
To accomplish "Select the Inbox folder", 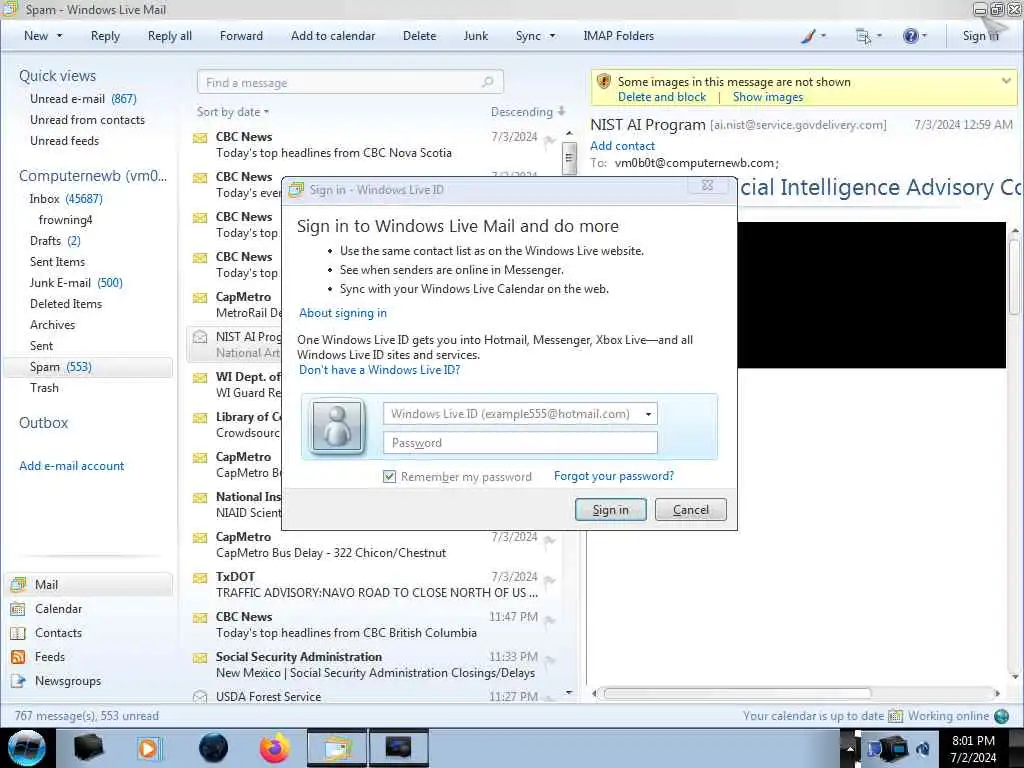I will 66,199.
